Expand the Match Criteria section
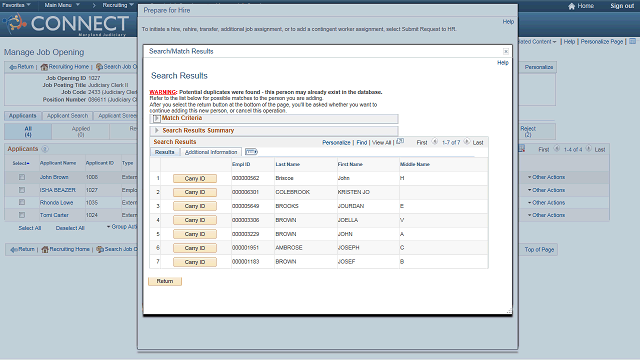The image size is (640, 360). (157, 118)
